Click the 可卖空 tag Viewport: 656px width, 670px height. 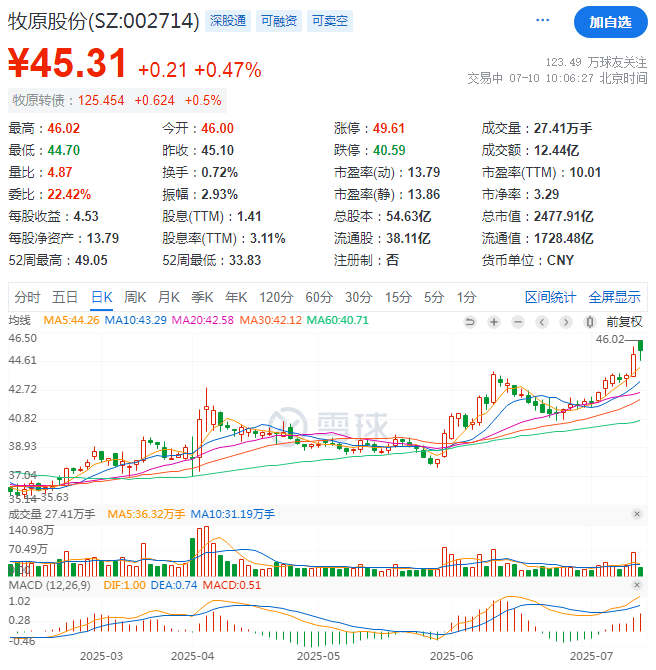coord(329,21)
